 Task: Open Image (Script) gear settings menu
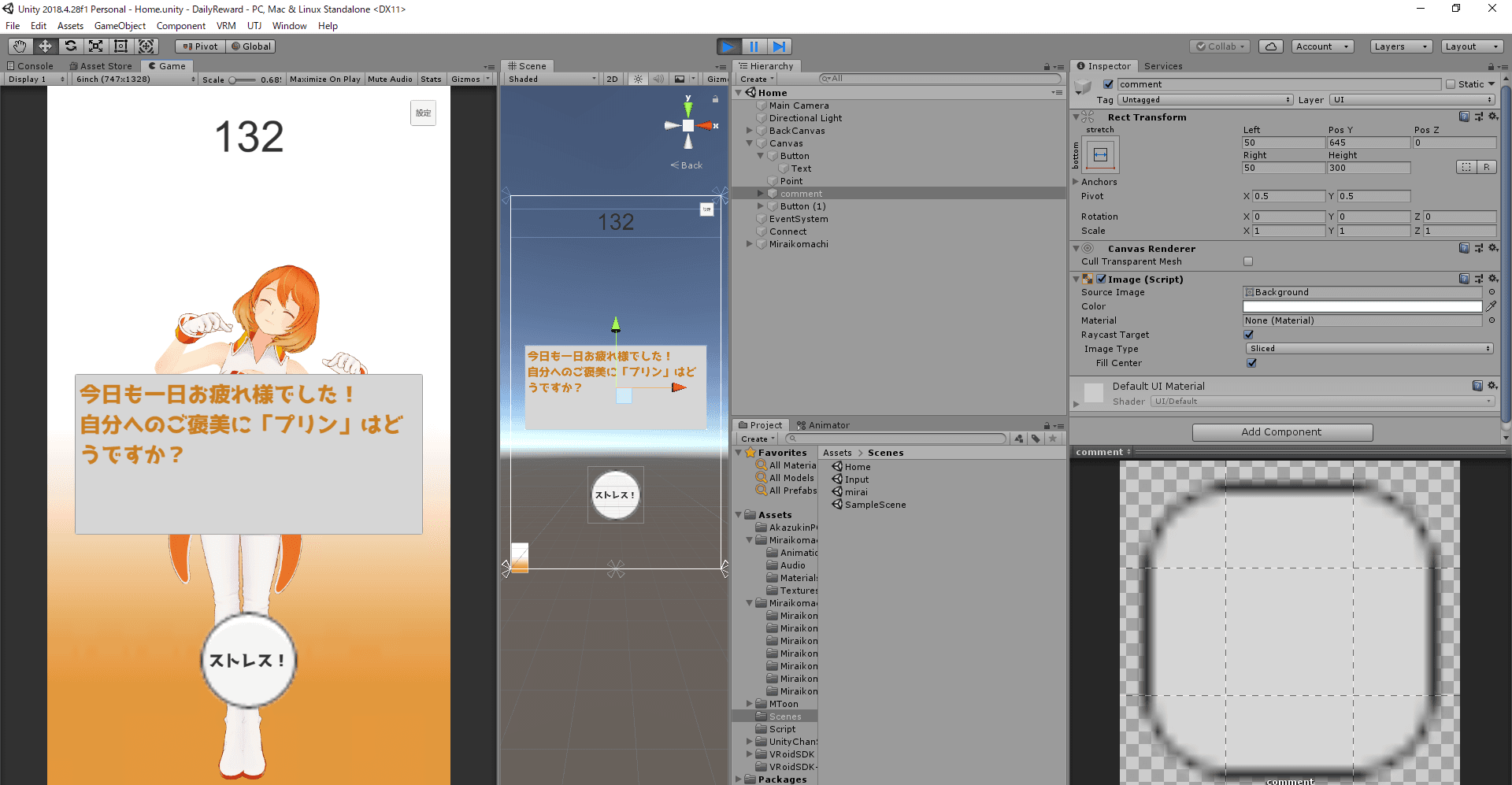pos(1492,279)
